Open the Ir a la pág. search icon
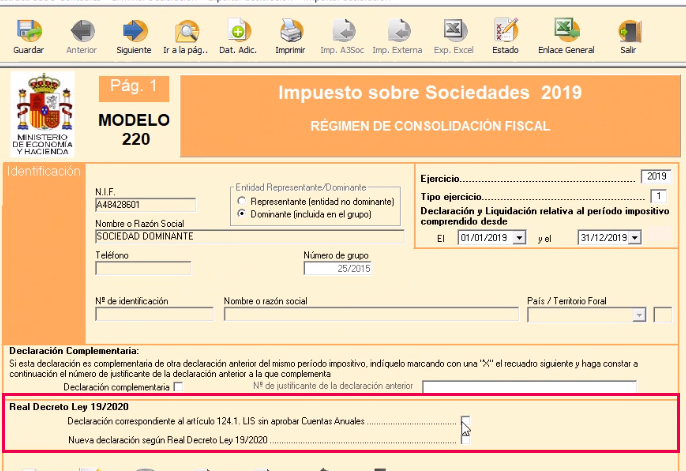Screen dimensions: 686x471 click(187, 31)
